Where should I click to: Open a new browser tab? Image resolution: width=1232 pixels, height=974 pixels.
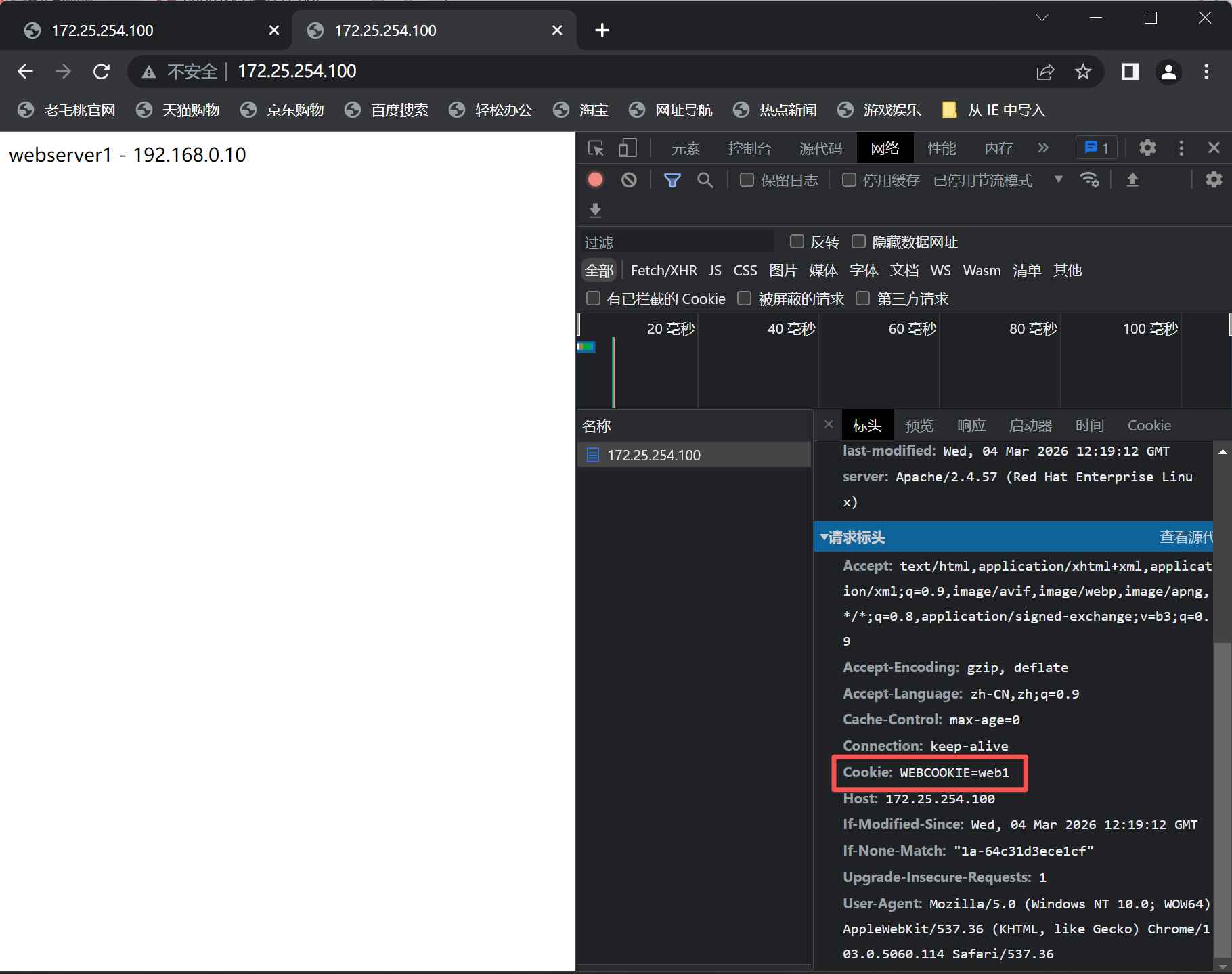tap(602, 30)
